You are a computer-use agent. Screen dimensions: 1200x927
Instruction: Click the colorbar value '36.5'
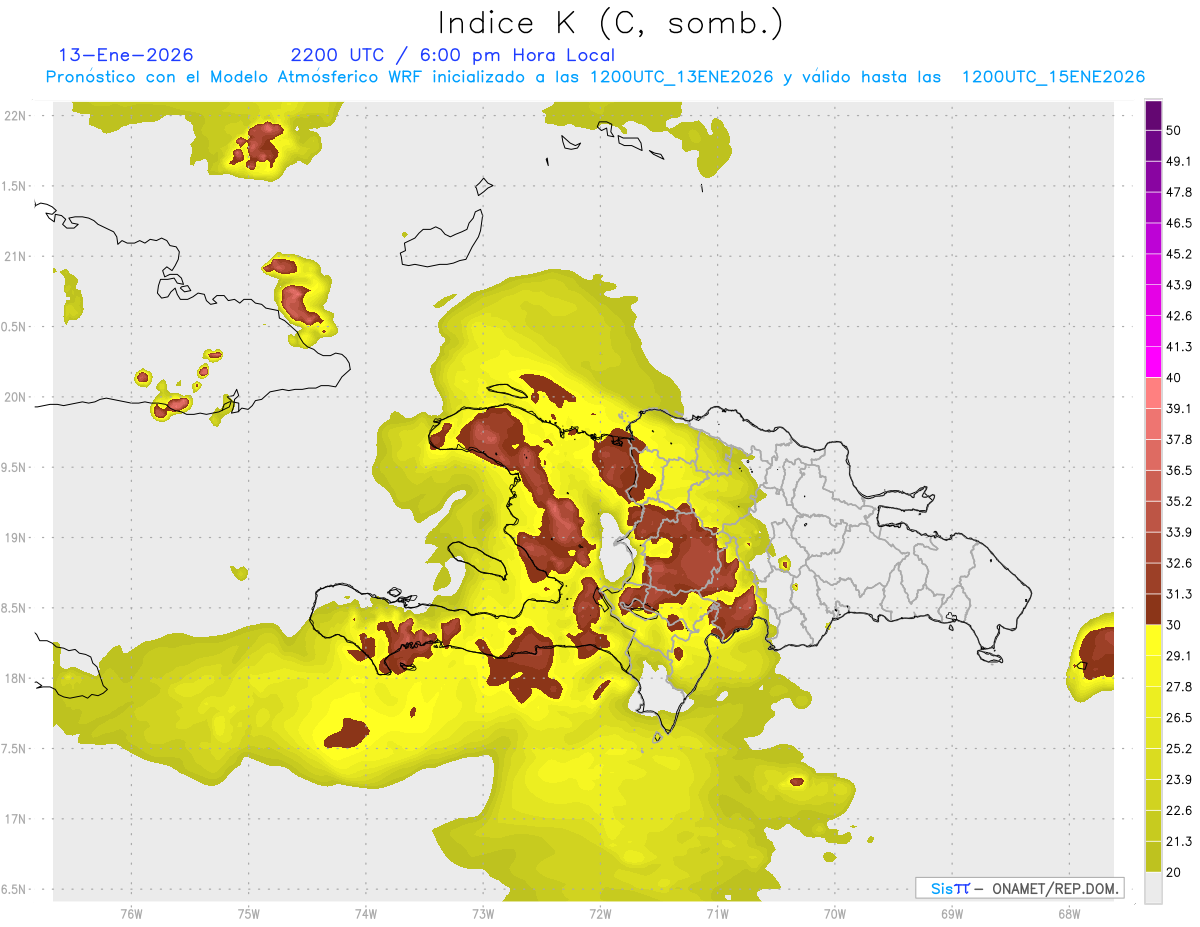click(x=1179, y=470)
